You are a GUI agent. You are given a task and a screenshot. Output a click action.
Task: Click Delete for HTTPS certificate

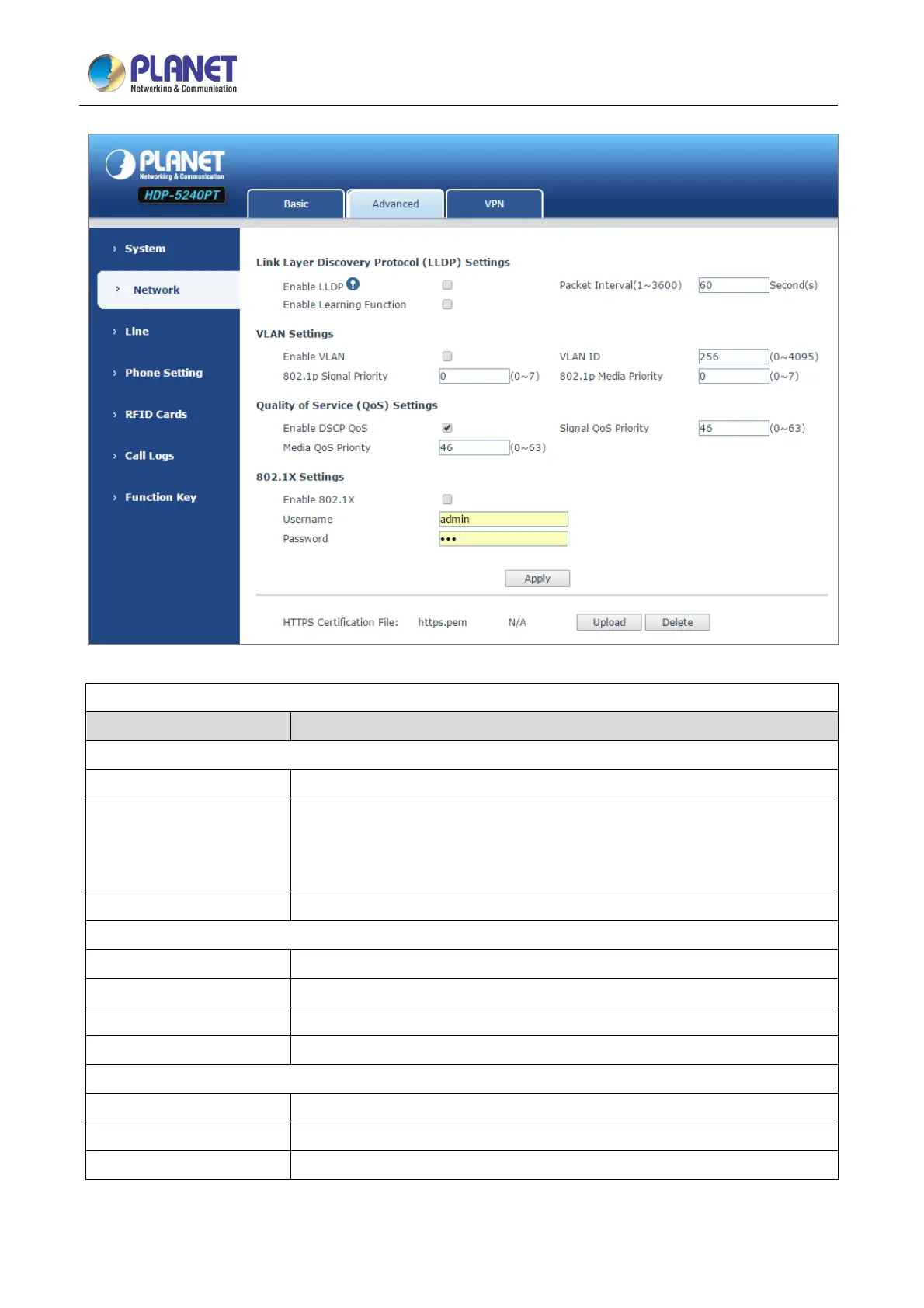(677, 622)
